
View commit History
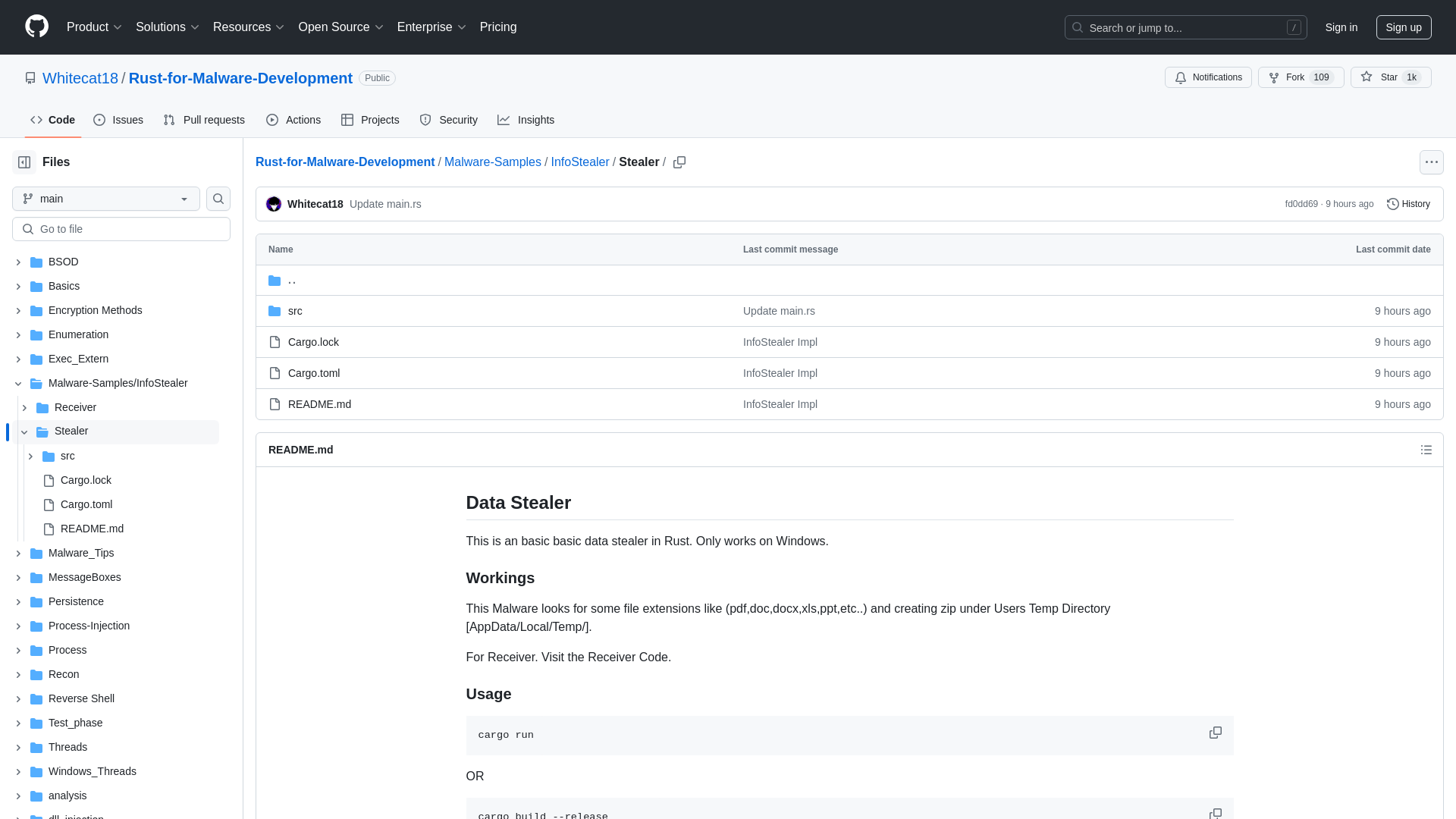1408,204
